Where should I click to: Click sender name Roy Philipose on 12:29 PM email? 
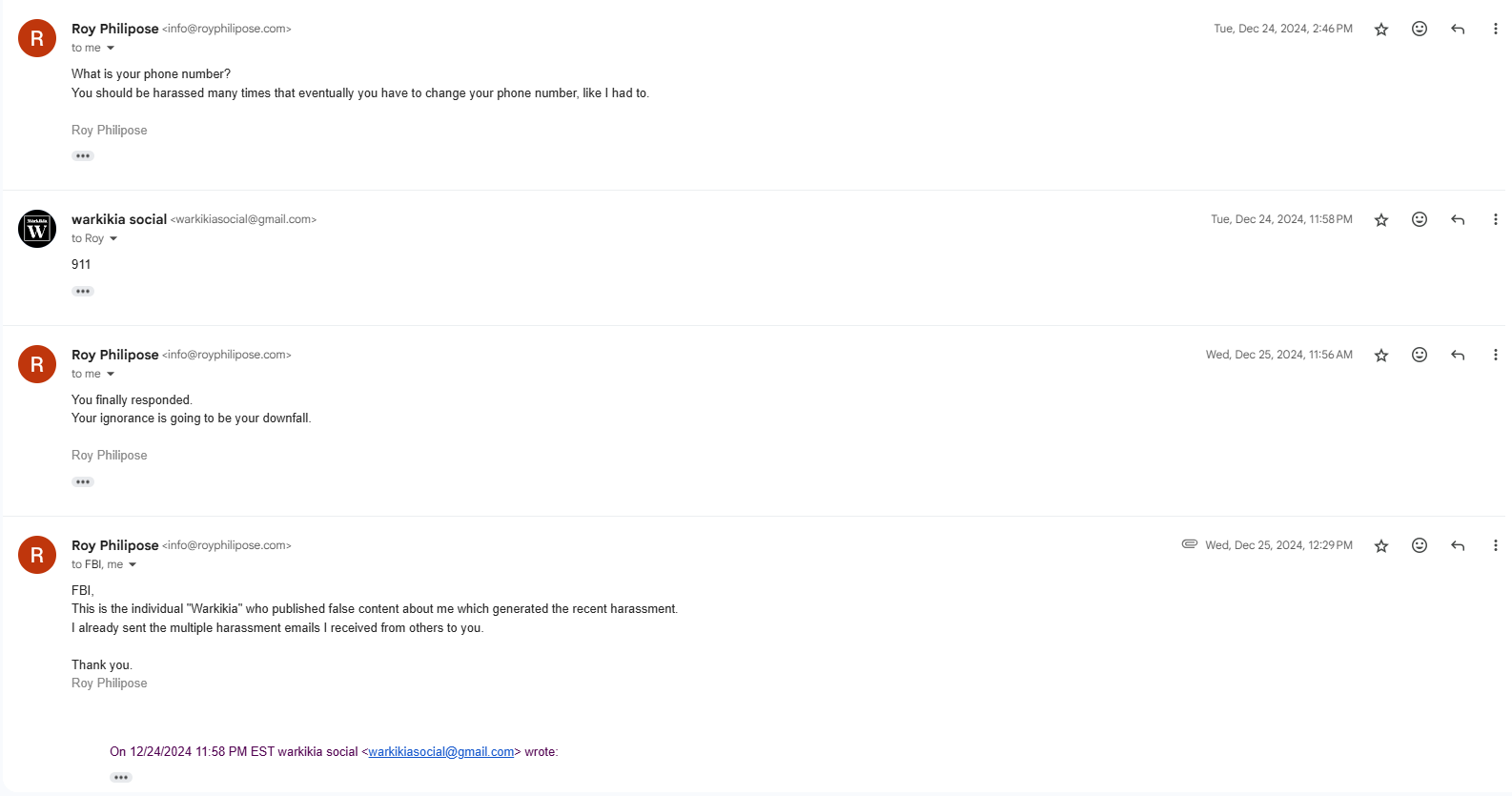[x=115, y=545]
